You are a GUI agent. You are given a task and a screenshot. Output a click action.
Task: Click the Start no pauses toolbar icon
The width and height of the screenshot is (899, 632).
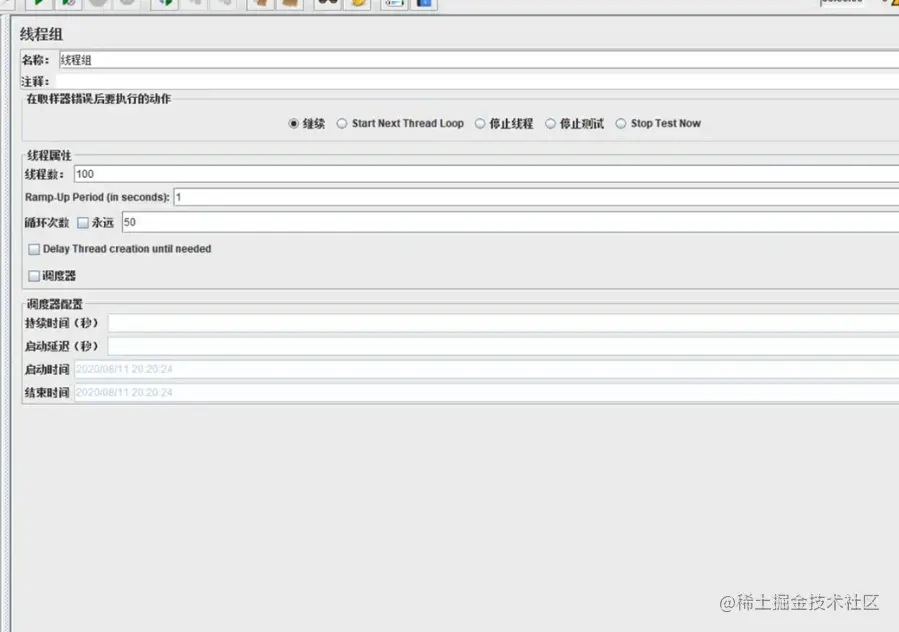69,3
